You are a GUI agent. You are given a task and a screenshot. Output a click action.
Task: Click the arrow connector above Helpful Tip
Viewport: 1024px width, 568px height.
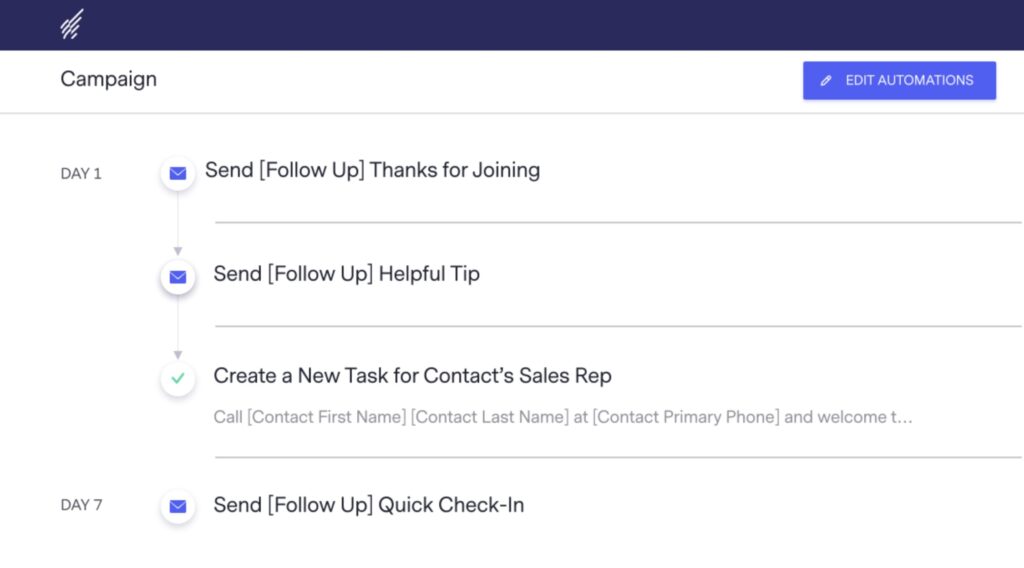pyautogui.click(x=178, y=250)
